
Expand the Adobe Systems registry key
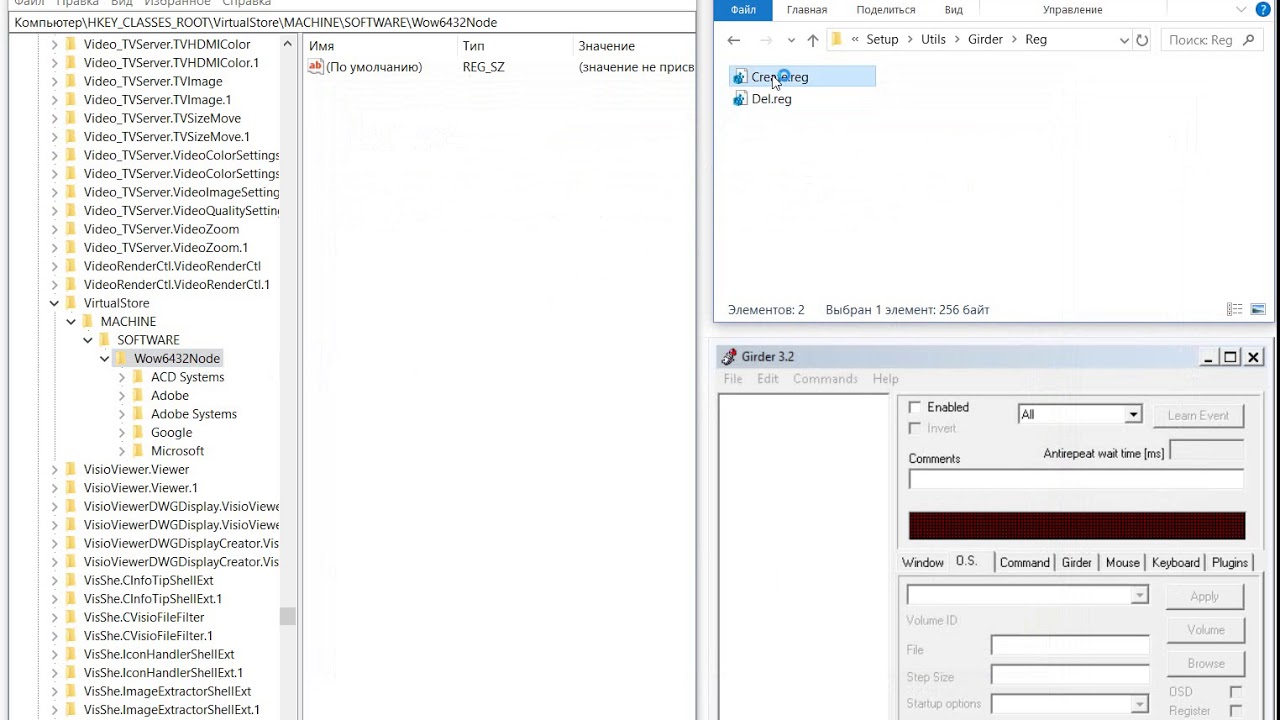122,414
